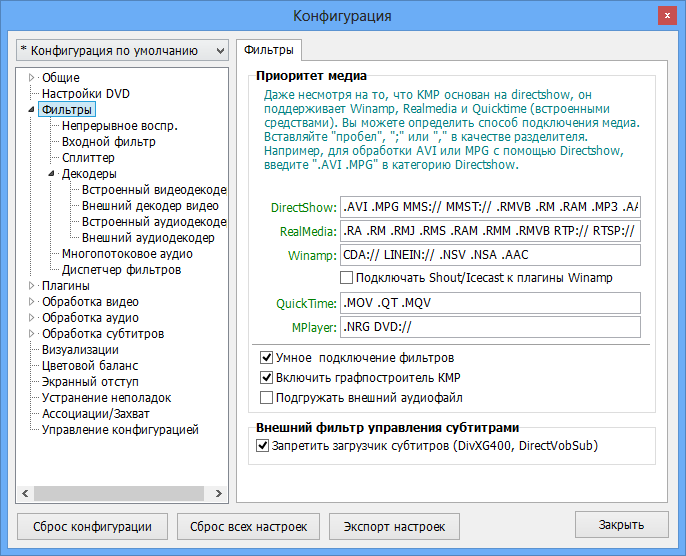Select the Фильтры tab
The image size is (686, 556).
[x=269, y=50]
